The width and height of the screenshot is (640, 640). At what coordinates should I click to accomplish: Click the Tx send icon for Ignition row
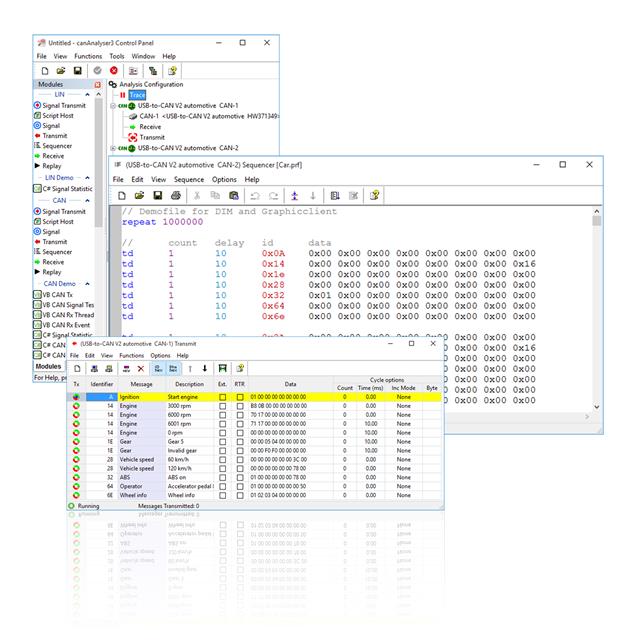tap(77, 397)
